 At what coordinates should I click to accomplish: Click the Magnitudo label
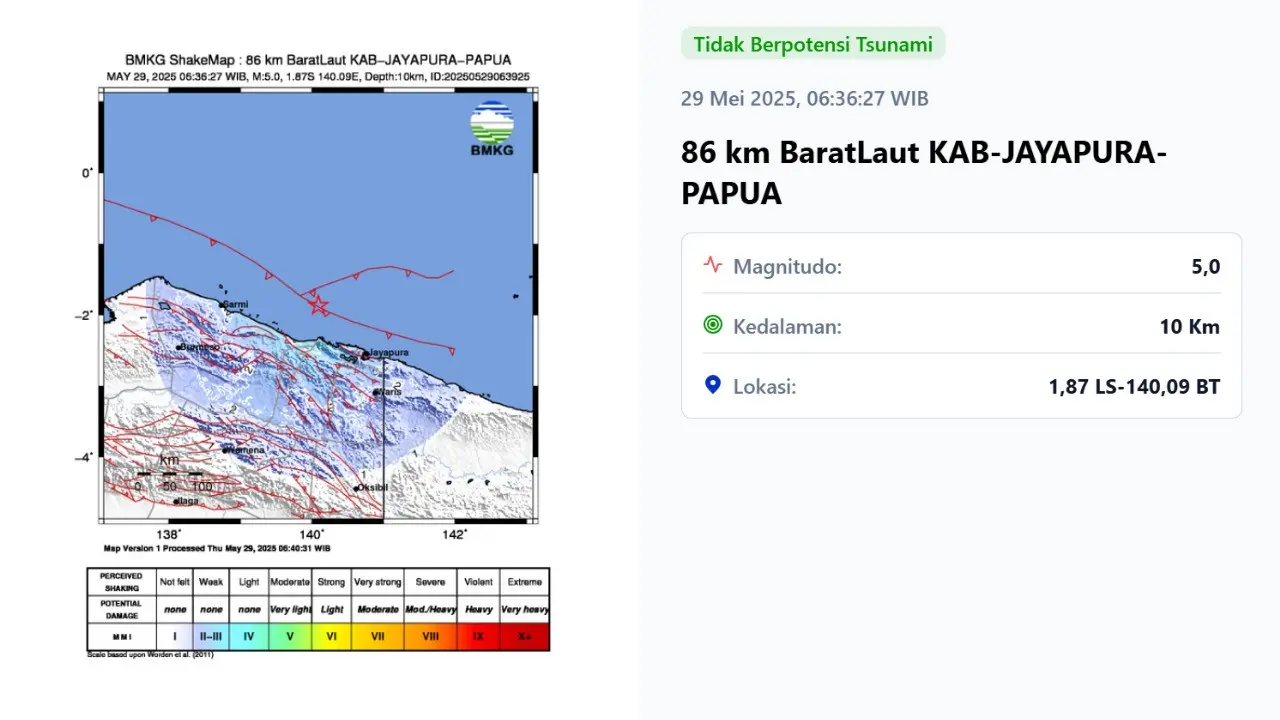pyautogui.click(x=788, y=267)
